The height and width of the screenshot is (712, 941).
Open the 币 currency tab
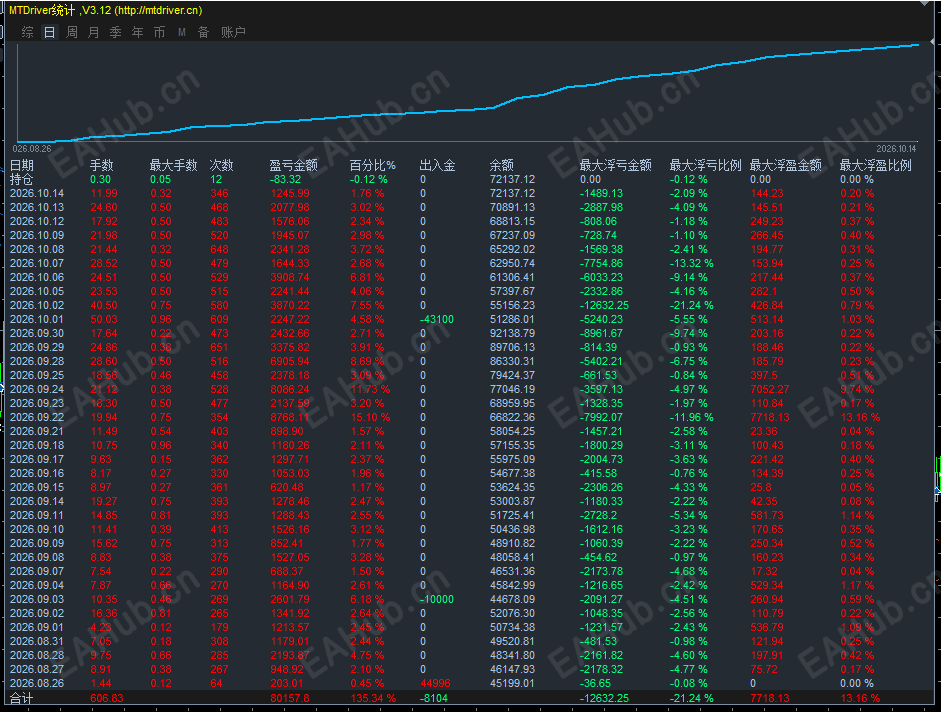tap(160, 32)
